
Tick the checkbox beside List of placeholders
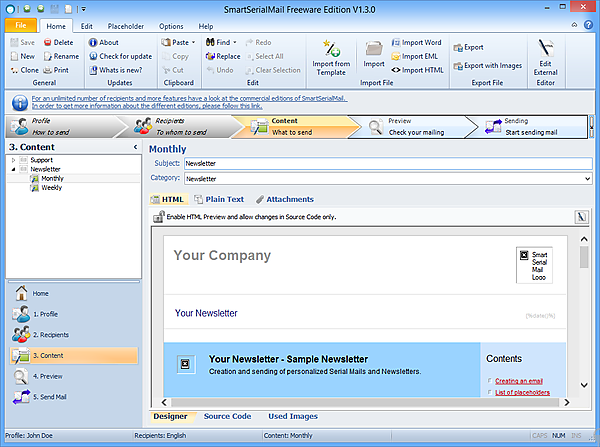(x=489, y=392)
